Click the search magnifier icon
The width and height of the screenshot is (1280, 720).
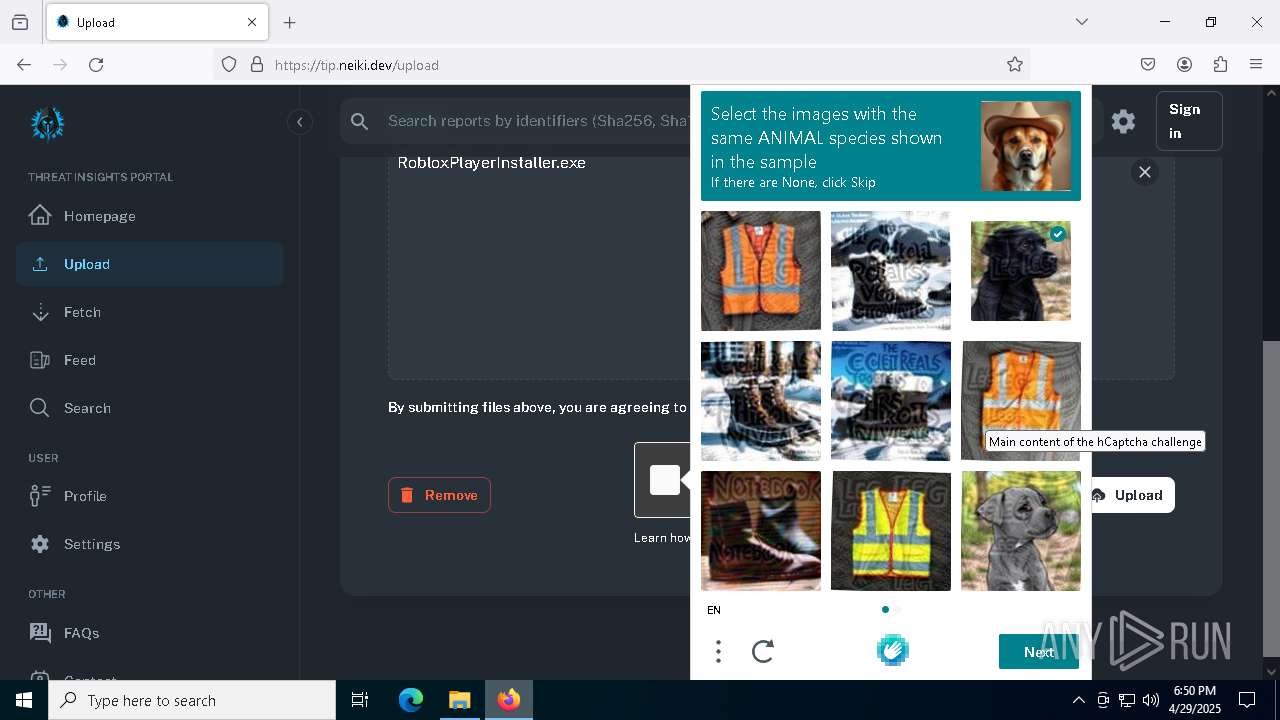(x=360, y=121)
